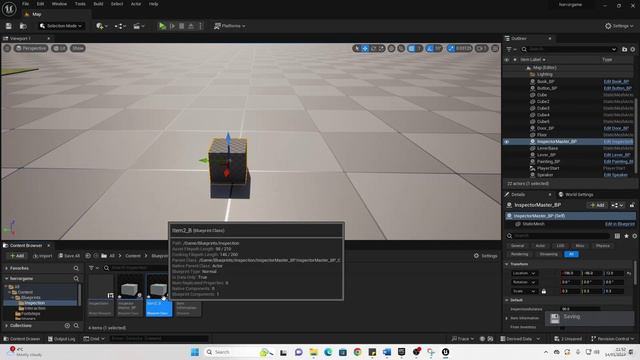The width and height of the screenshot is (640, 360).
Task: Click the Edit Door_BP link
Action: [x=616, y=128]
